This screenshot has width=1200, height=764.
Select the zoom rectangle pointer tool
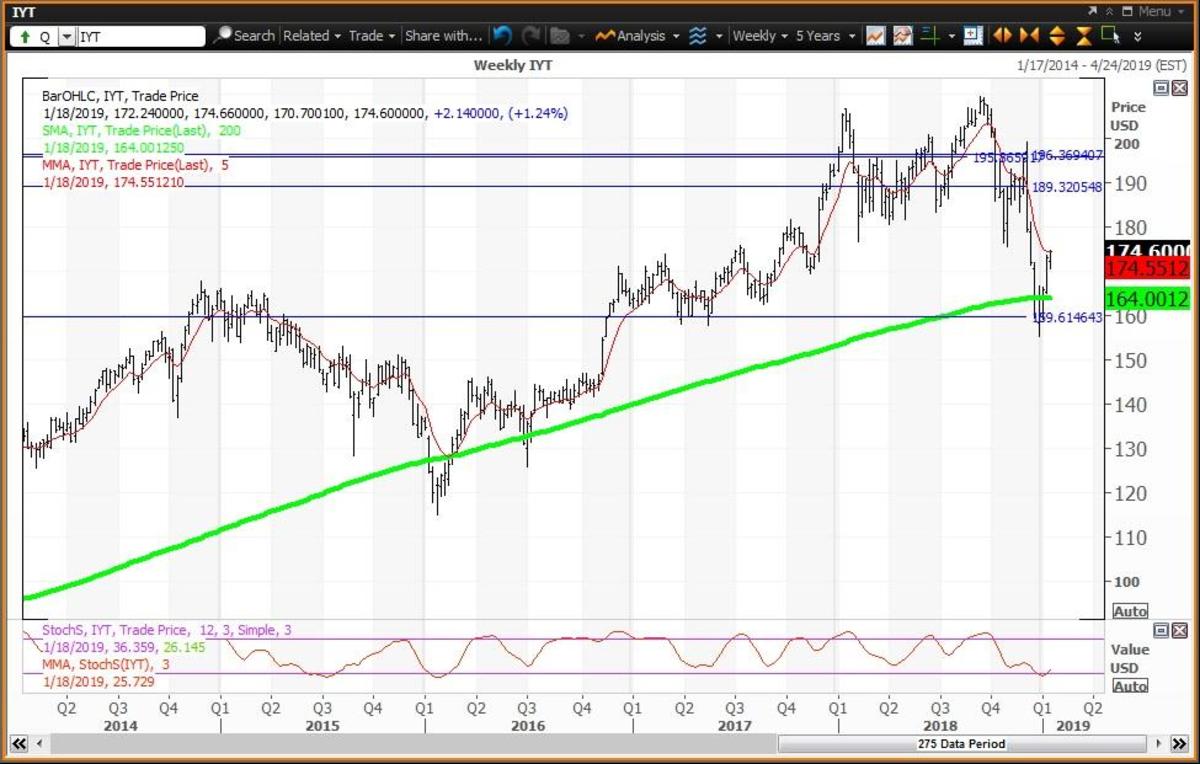1110,36
